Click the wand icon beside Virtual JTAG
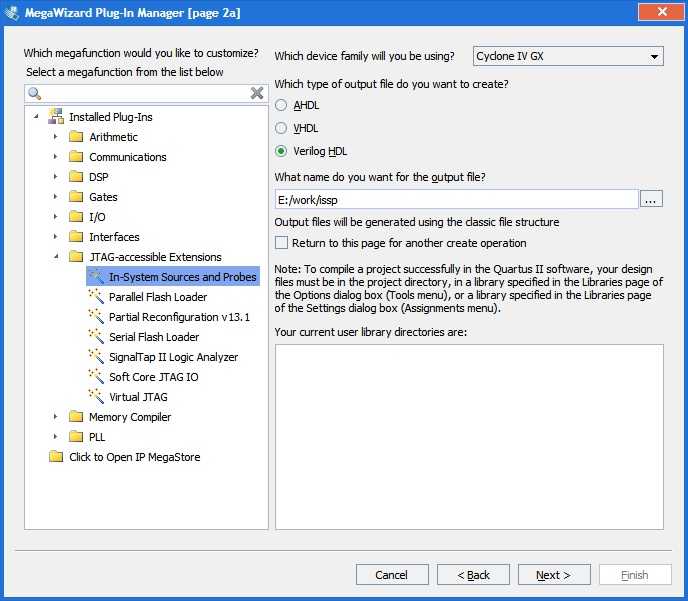688x601 pixels. point(96,397)
